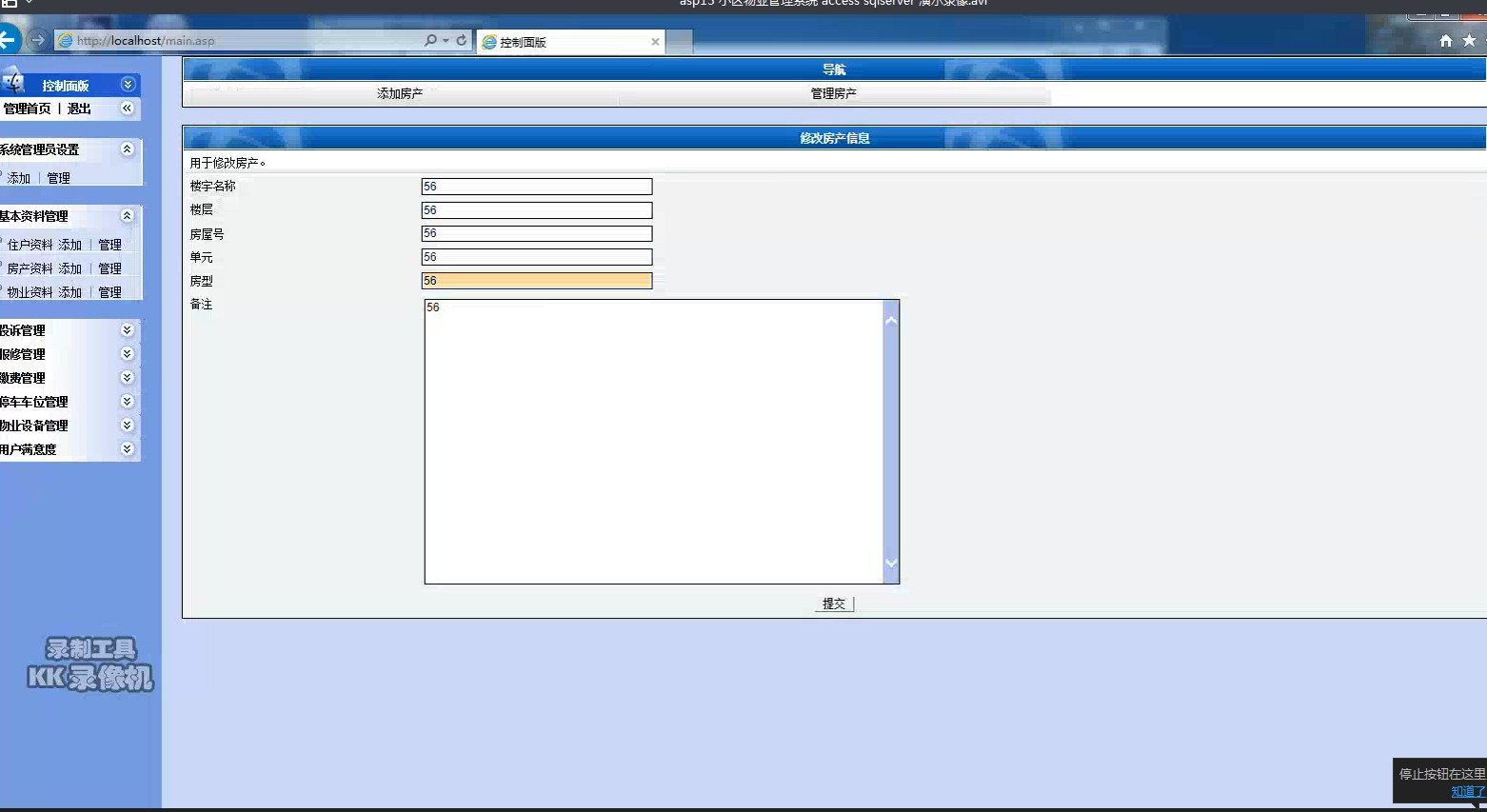Collapse the 系统管理员设置 section
The width and height of the screenshot is (1487, 812).
point(128,149)
